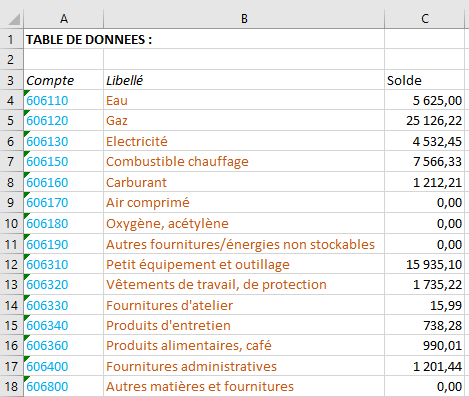469x397 pixels.
Task: Select account cell 606340
Action: (64, 325)
